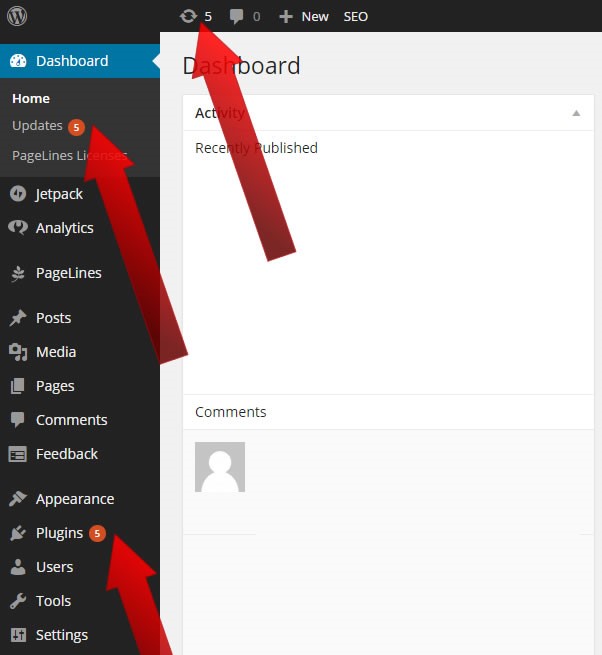Viewport: 602px width, 655px height.
Task: Go to the Appearance menu
Action: point(75,499)
